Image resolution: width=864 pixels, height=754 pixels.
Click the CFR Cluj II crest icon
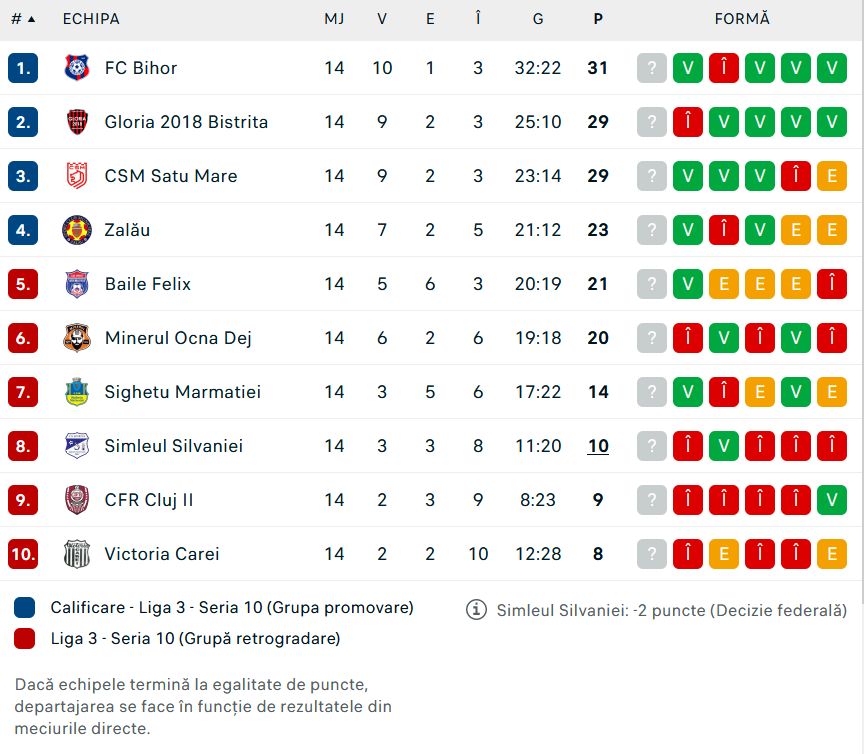77,500
